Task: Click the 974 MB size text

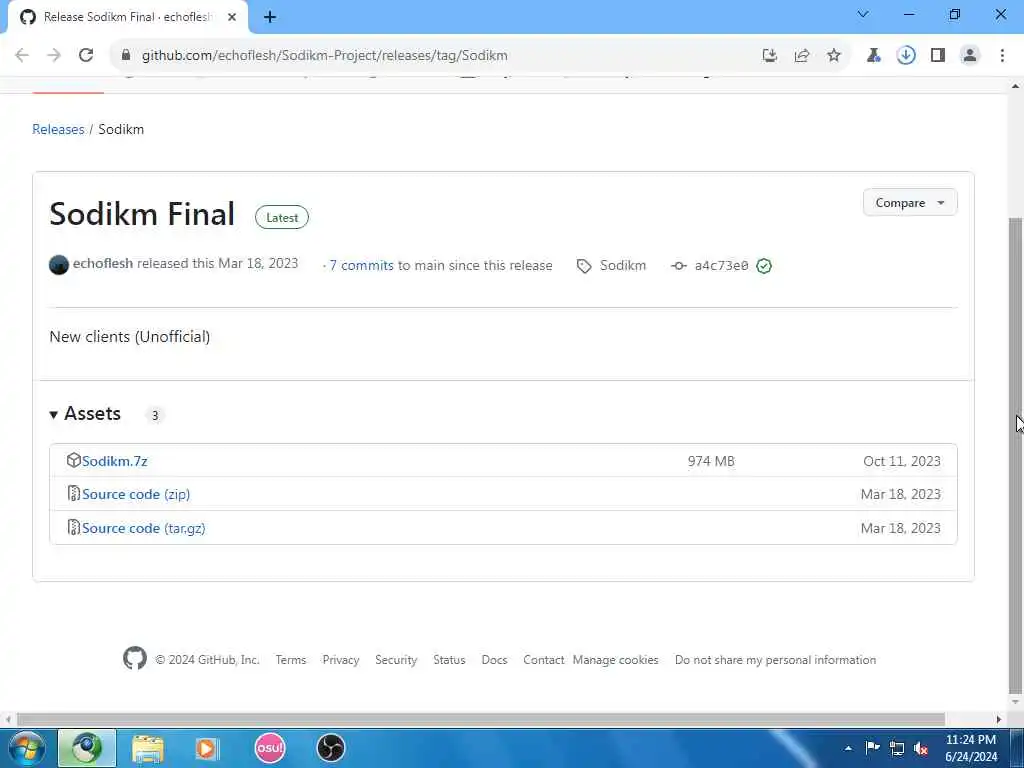Action: (711, 461)
